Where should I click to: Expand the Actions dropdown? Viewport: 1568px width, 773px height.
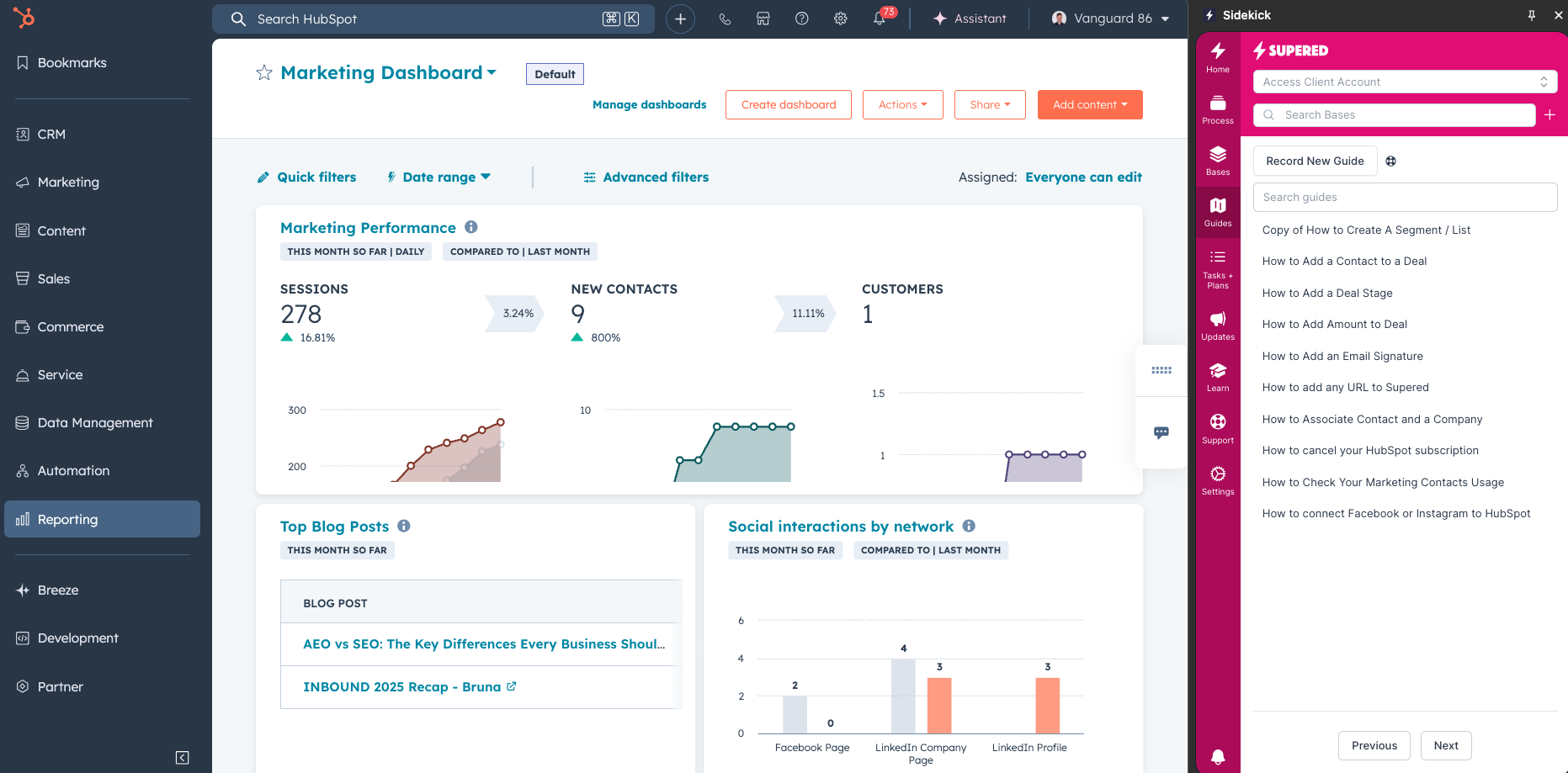pyautogui.click(x=902, y=104)
